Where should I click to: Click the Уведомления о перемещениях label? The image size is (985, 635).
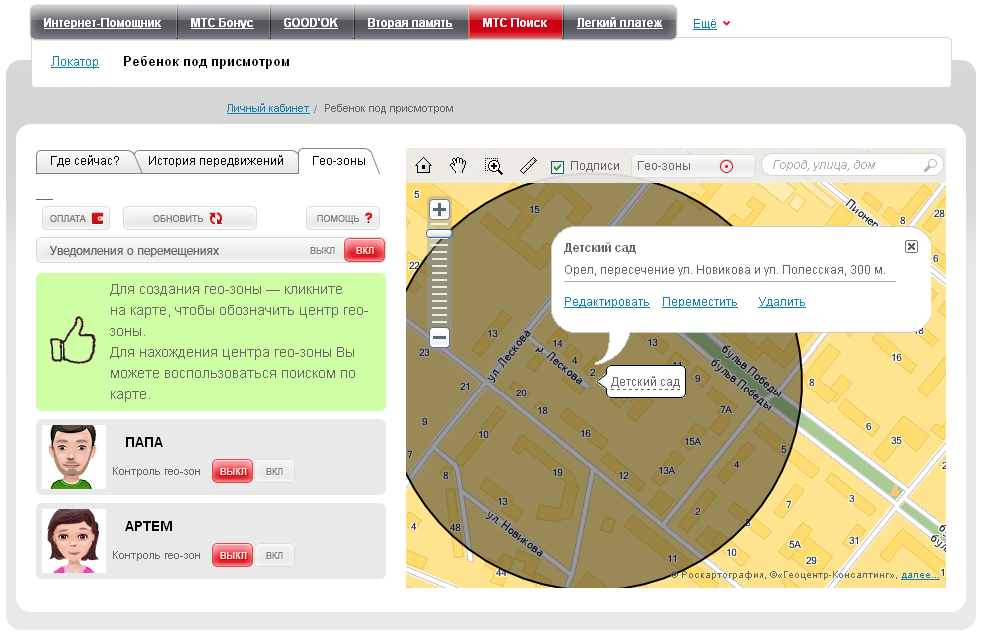pyautogui.click(x=134, y=251)
